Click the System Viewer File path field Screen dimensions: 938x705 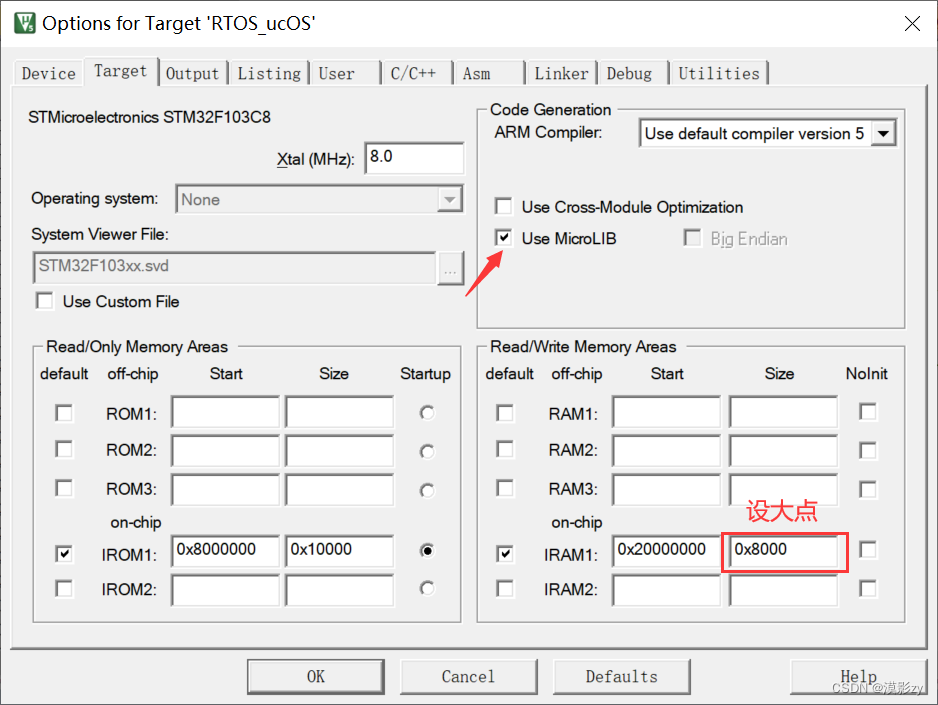[234, 267]
